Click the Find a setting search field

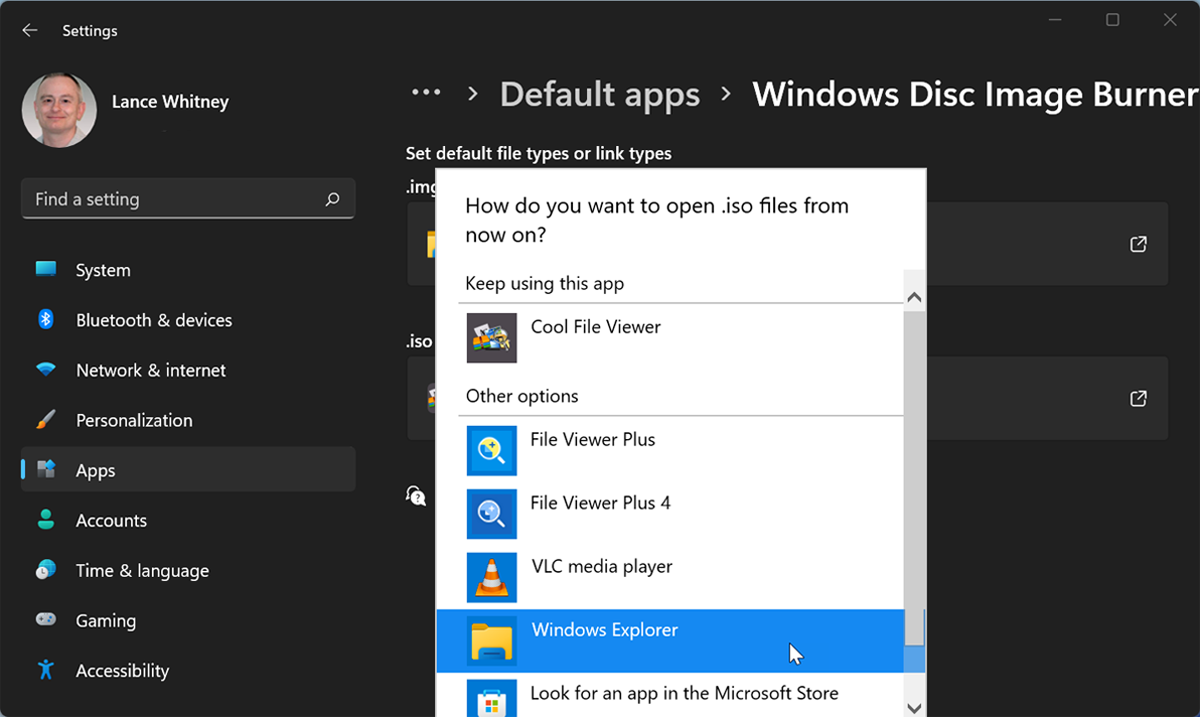[x=188, y=199]
